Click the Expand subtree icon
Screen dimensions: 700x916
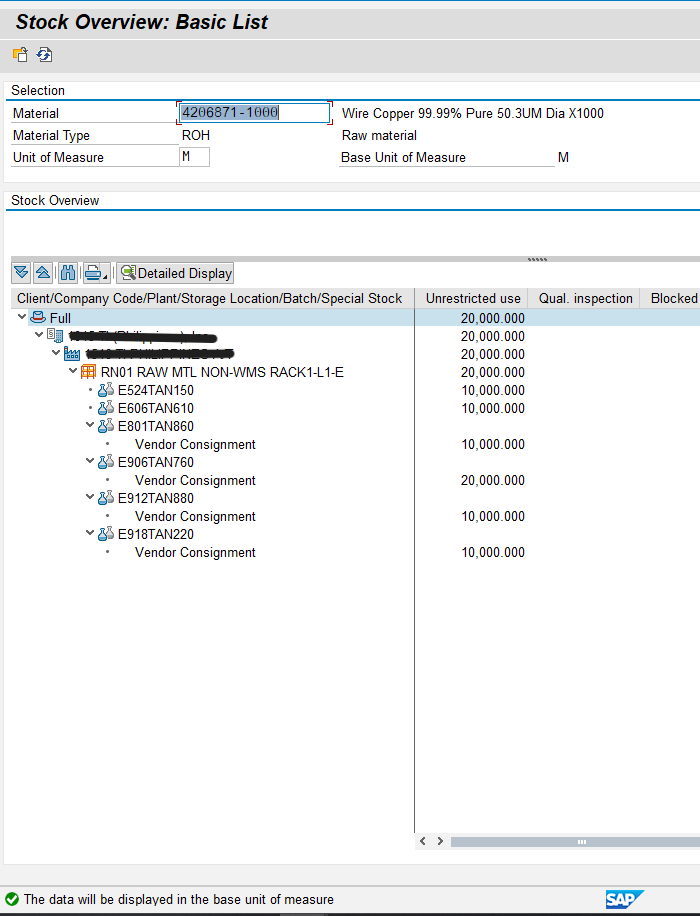click(x=21, y=273)
